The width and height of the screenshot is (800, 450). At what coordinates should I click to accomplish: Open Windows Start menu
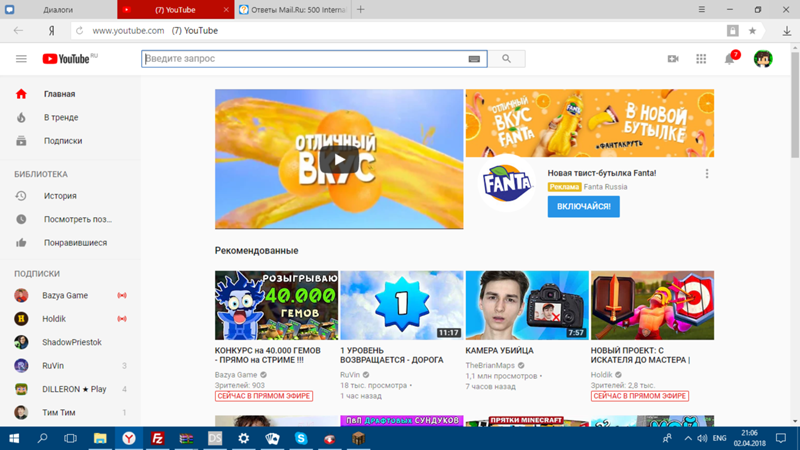[14, 439]
